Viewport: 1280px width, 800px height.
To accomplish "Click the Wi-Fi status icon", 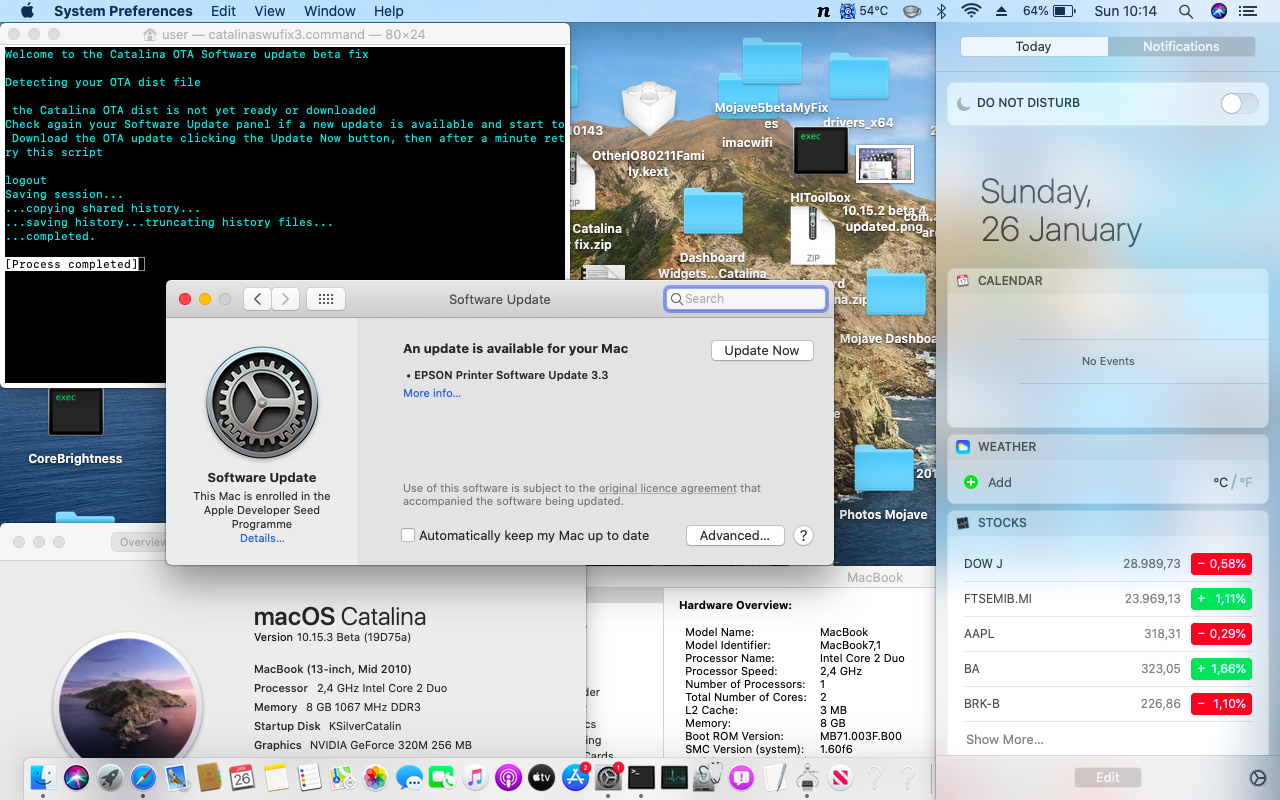I will click(x=971, y=11).
